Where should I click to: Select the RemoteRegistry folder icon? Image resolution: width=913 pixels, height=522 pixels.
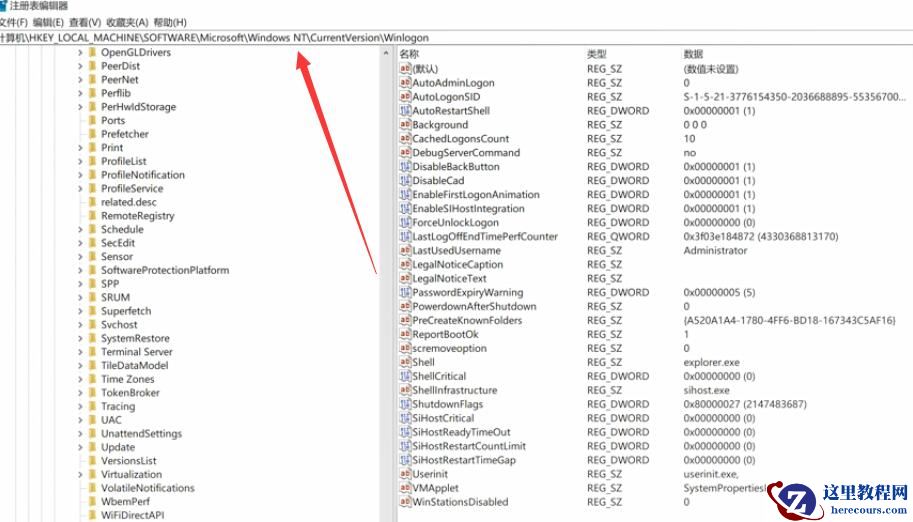[x=92, y=216]
